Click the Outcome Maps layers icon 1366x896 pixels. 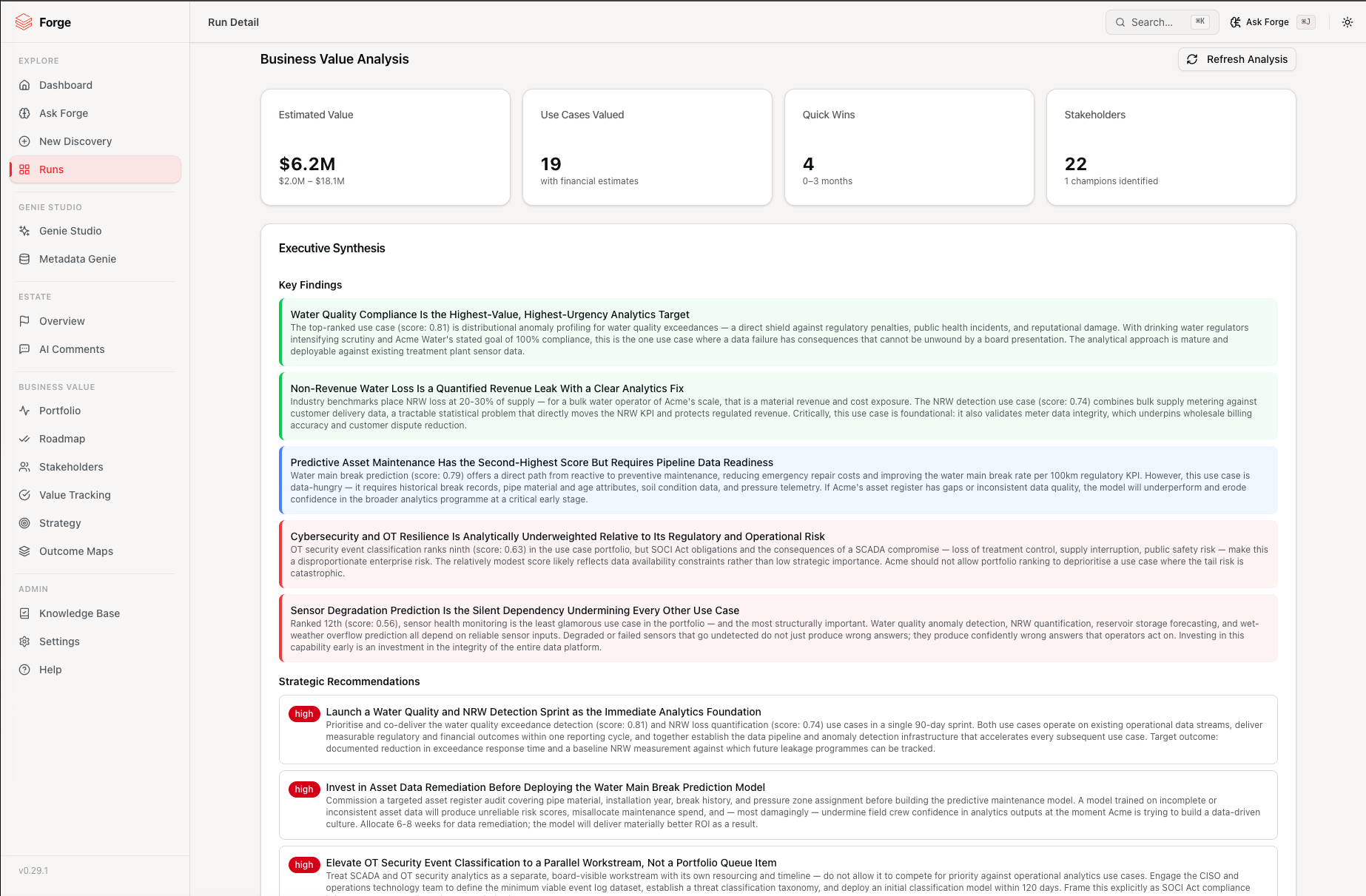pos(24,551)
